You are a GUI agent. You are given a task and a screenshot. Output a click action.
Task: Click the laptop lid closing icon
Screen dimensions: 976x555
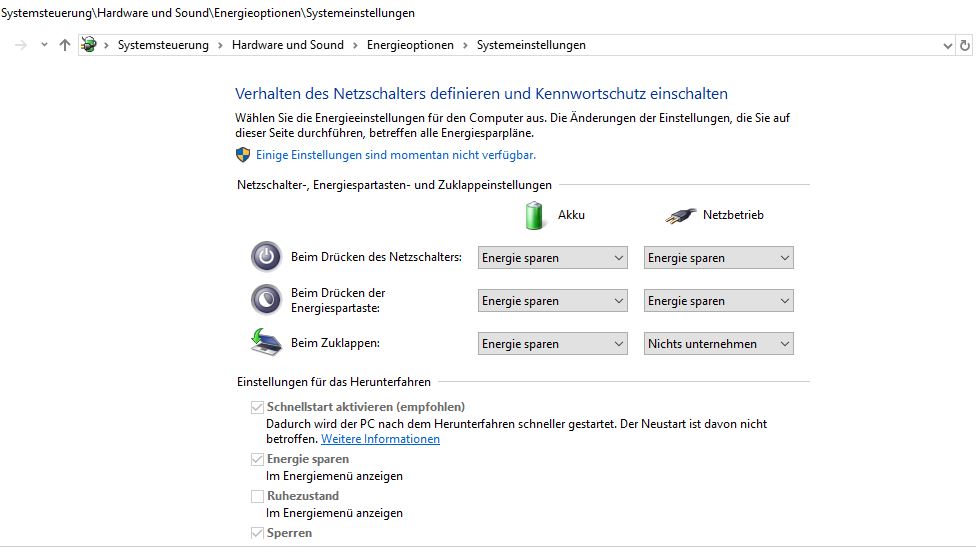click(x=266, y=342)
